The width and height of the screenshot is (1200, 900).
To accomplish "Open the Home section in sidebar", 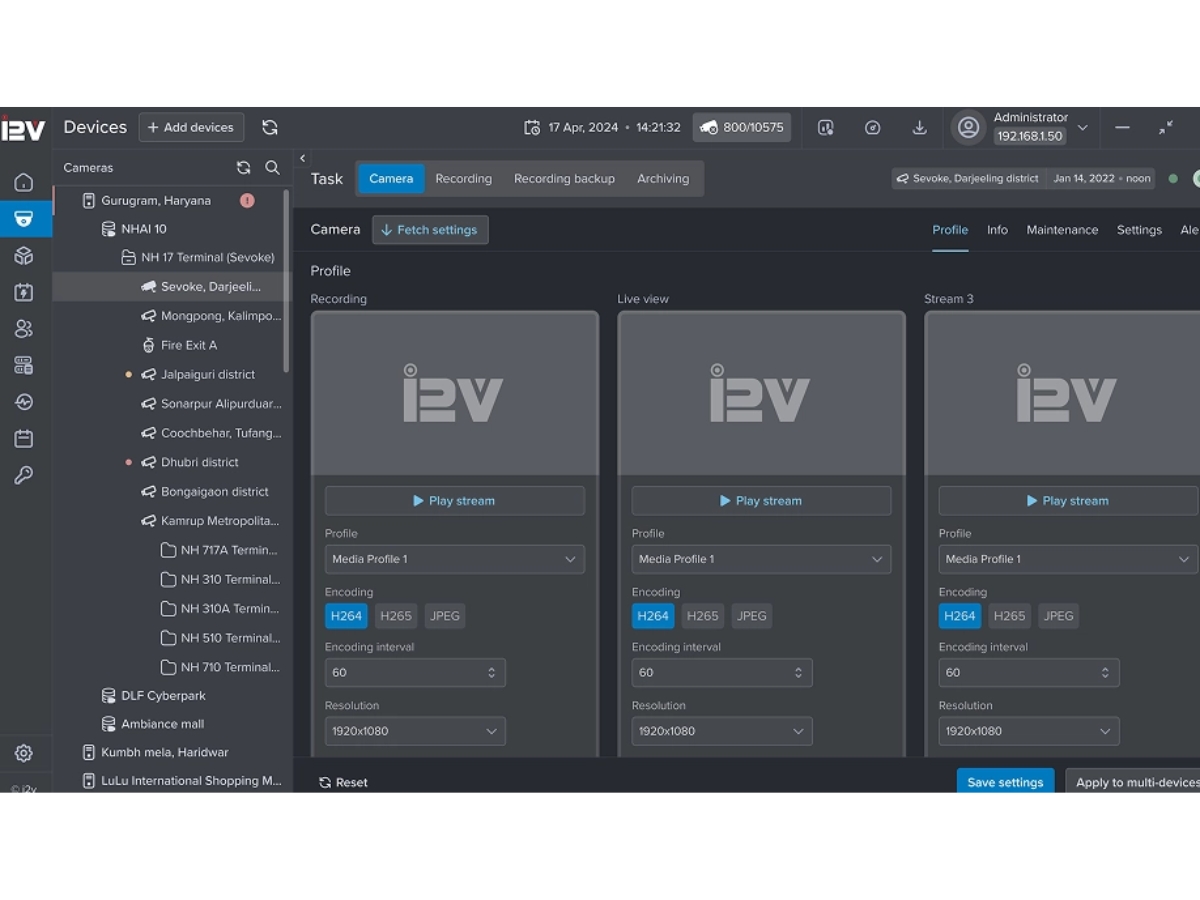I will point(24,182).
